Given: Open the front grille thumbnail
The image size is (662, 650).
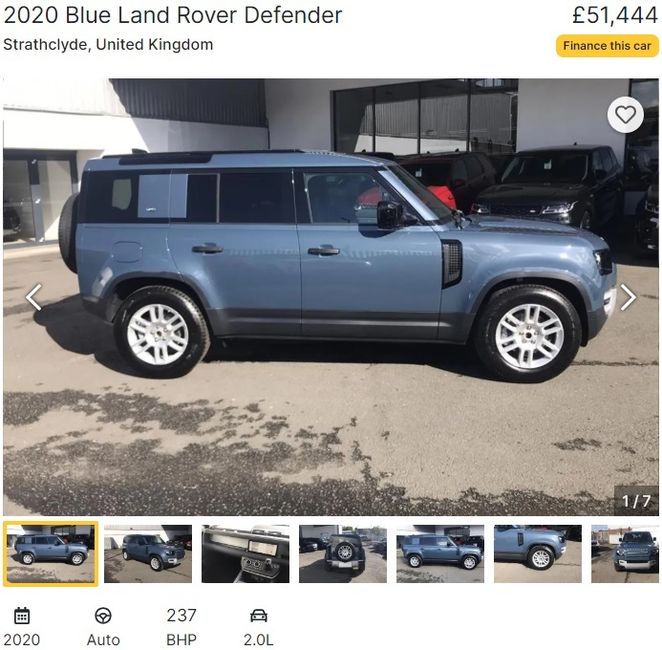Looking at the screenshot, I should 625,554.
